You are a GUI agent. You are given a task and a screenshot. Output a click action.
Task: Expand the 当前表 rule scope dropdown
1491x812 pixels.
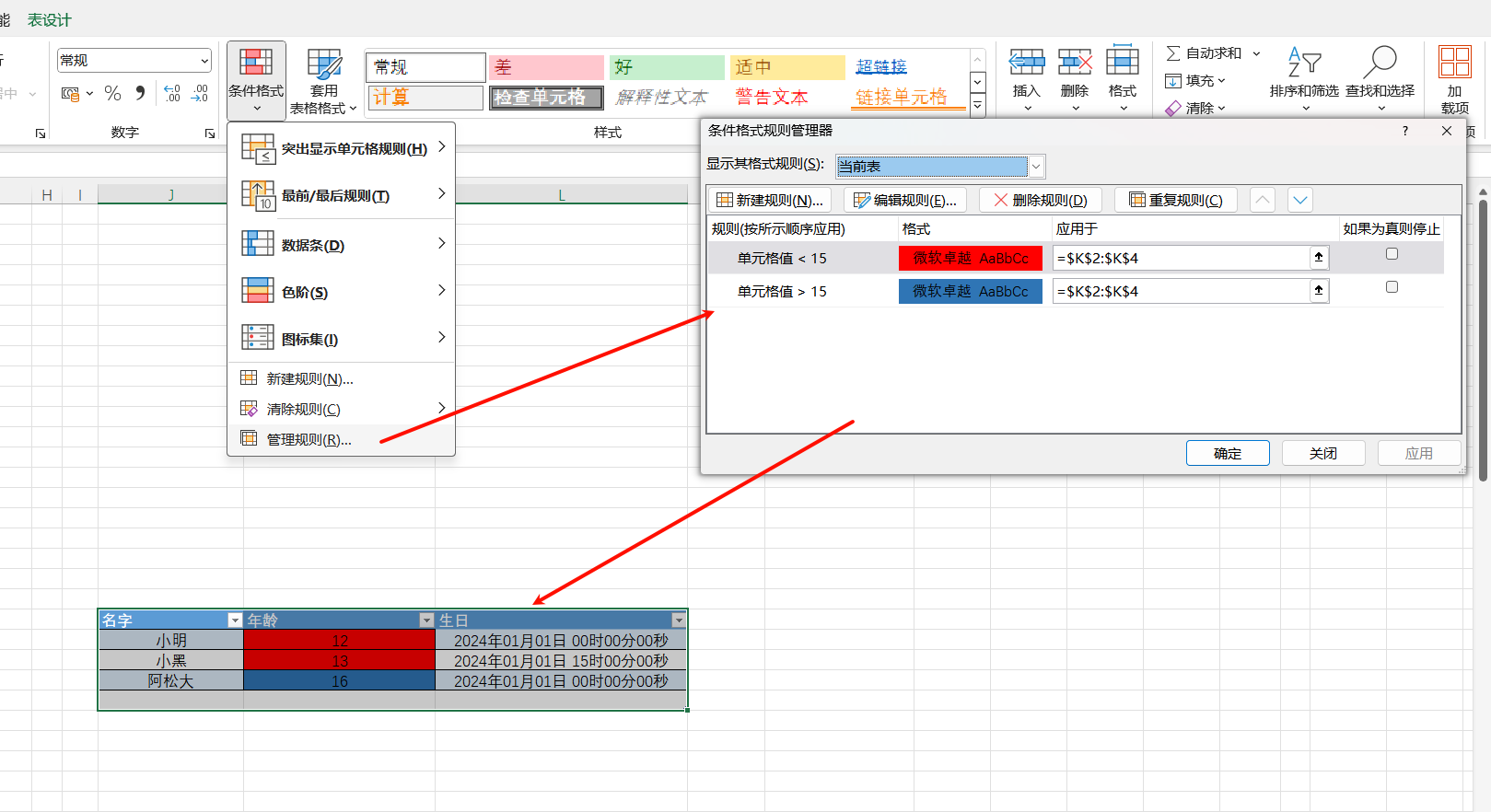pos(1036,167)
